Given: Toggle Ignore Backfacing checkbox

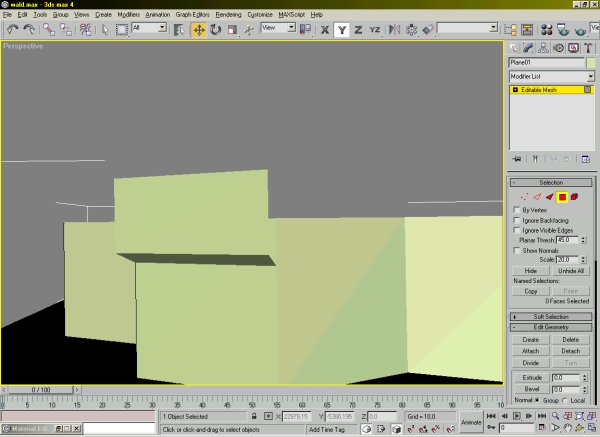Looking at the screenshot, I should point(516,220).
